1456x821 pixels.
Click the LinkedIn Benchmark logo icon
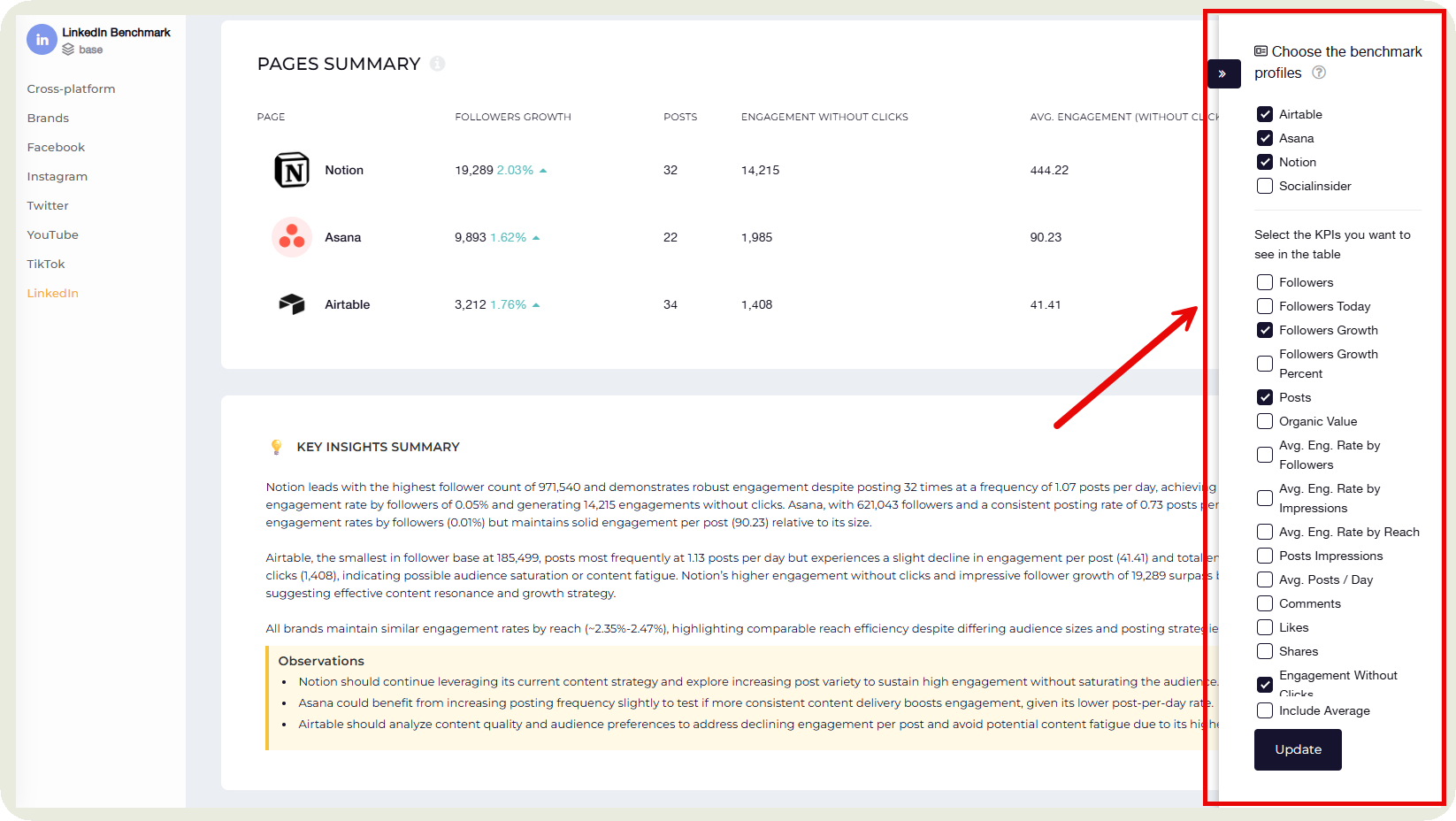(42, 39)
